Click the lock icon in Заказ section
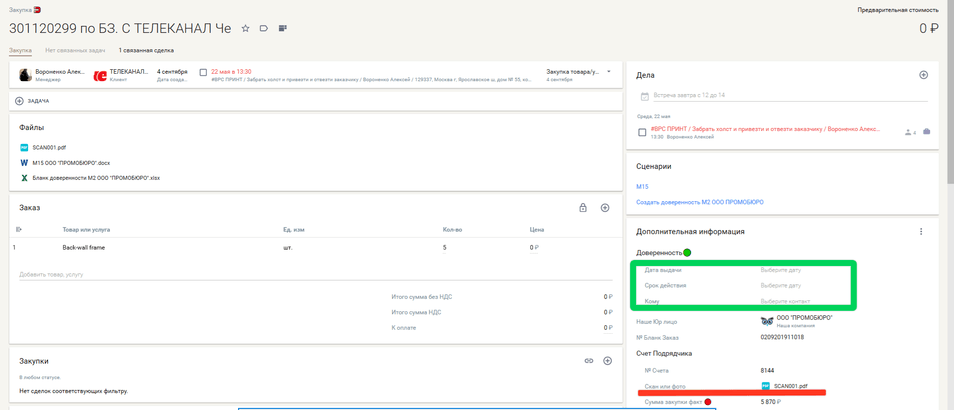The width and height of the screenshot is (954, 410). click(583, 208)
